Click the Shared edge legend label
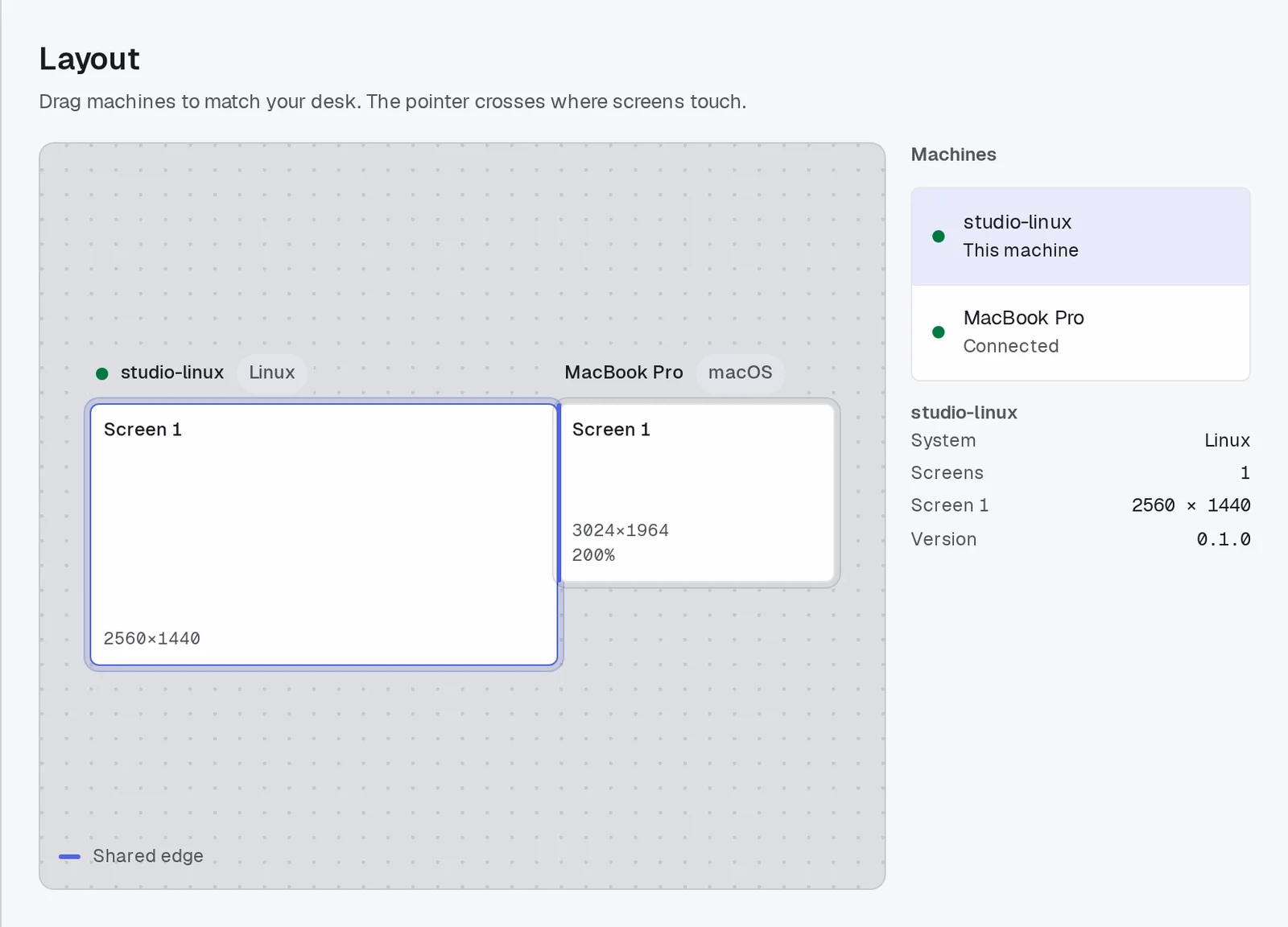This screenshot has height=927, width=1288. [148, 856]
